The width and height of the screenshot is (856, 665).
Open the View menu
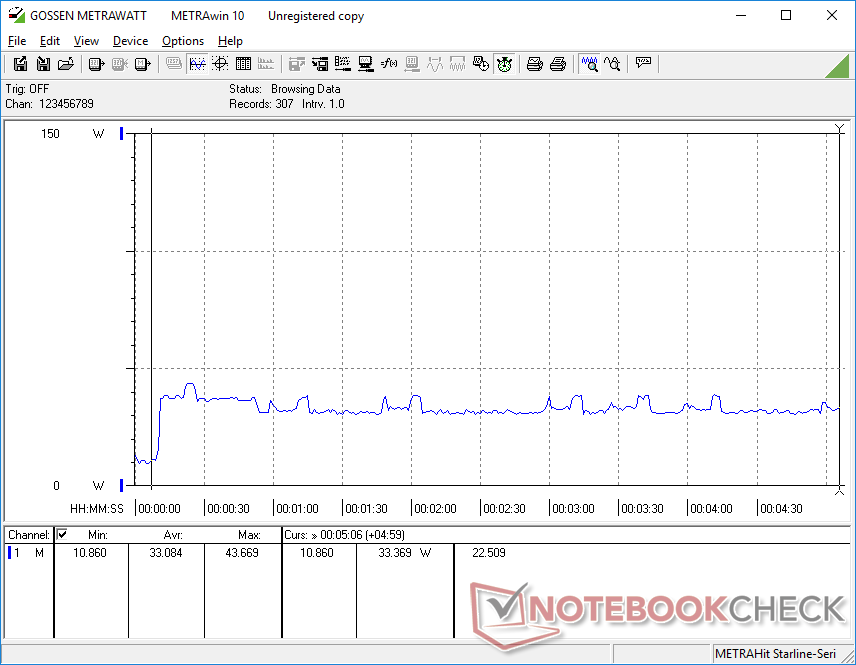[86, 41]
